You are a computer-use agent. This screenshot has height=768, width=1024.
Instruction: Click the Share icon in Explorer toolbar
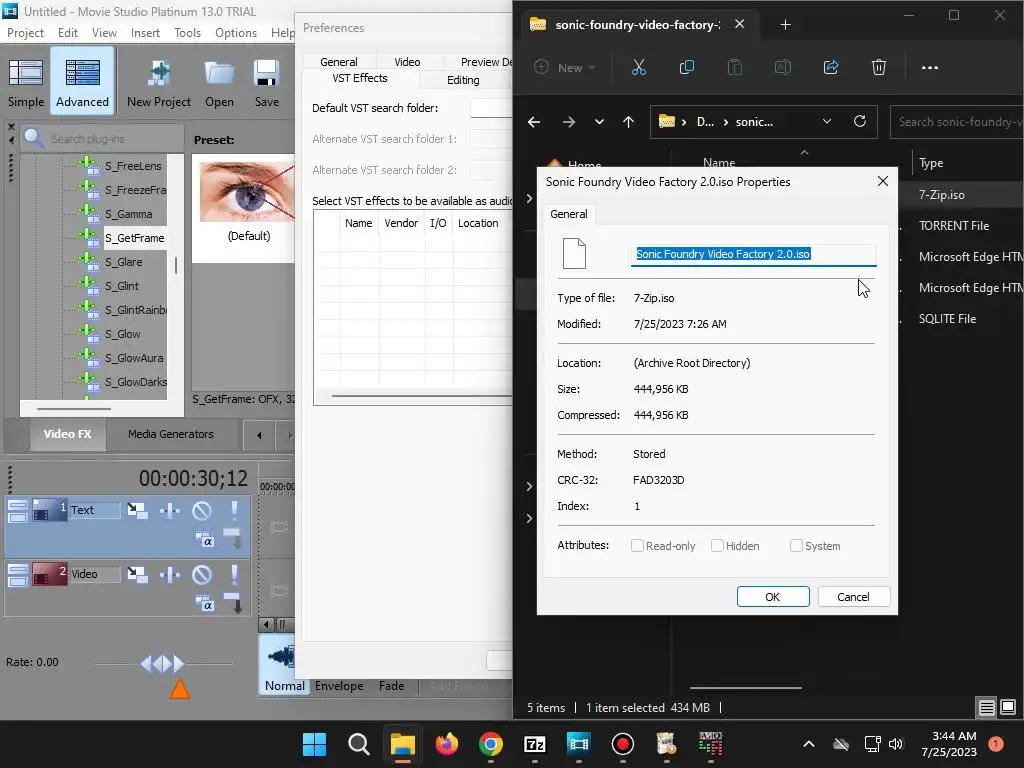pos(831,67)
